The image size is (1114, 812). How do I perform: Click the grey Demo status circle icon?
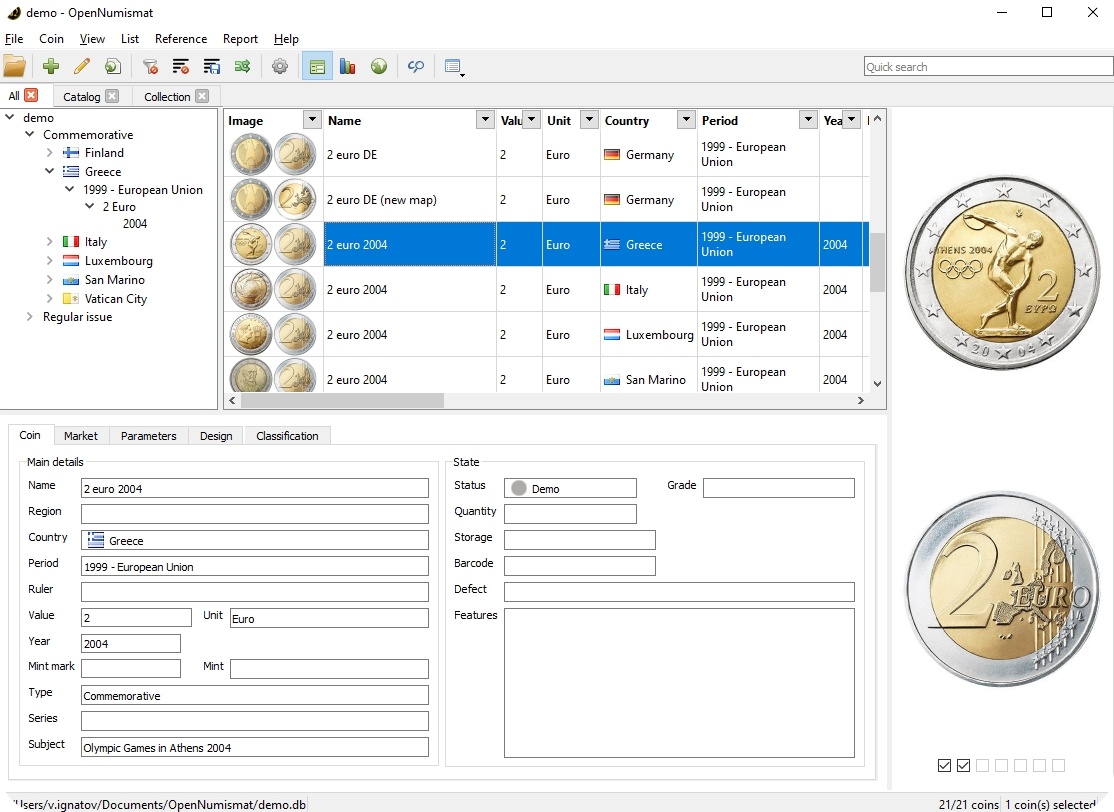point(519,488)
